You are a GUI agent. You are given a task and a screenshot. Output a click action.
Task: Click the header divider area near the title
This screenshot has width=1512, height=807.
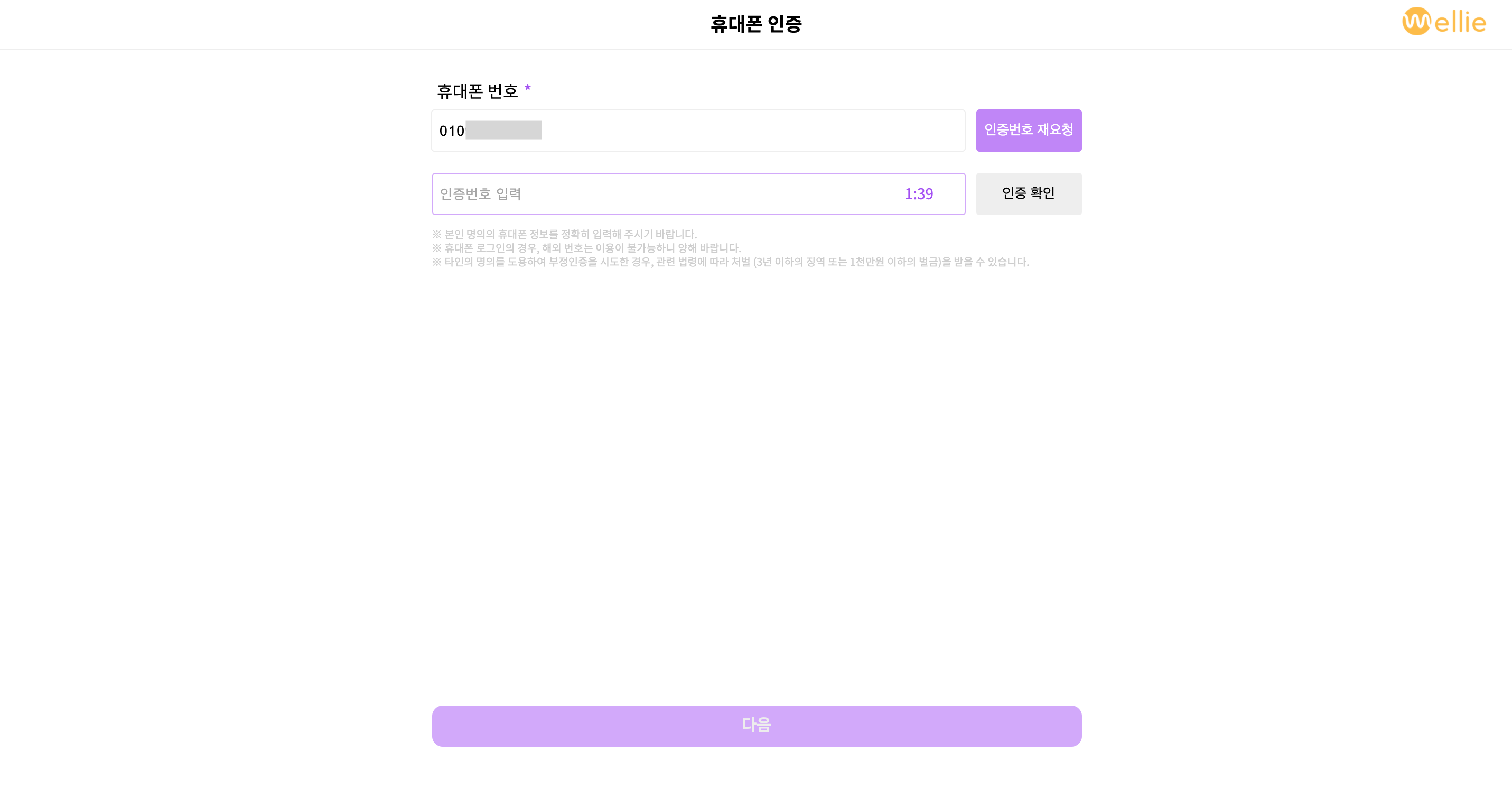756,49
